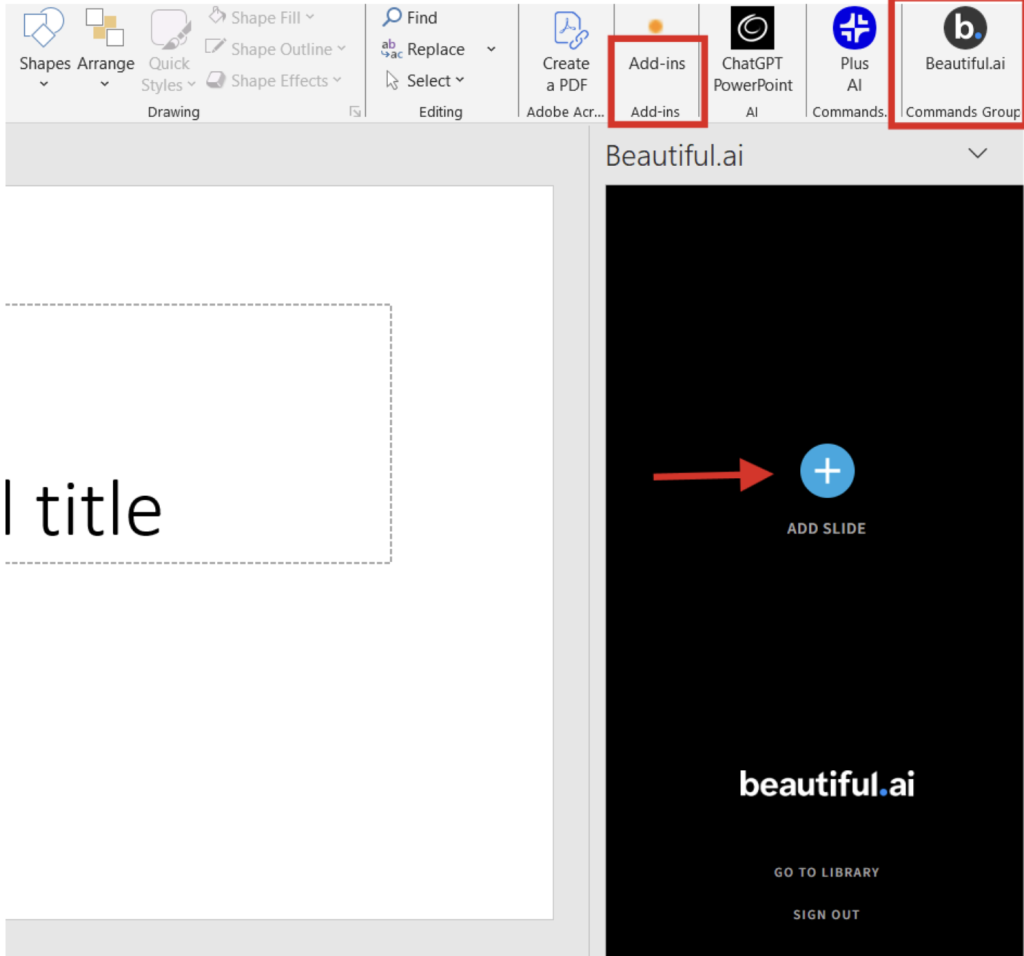Expand the Shape Effects dropdown arrow

tap(337, 80)
